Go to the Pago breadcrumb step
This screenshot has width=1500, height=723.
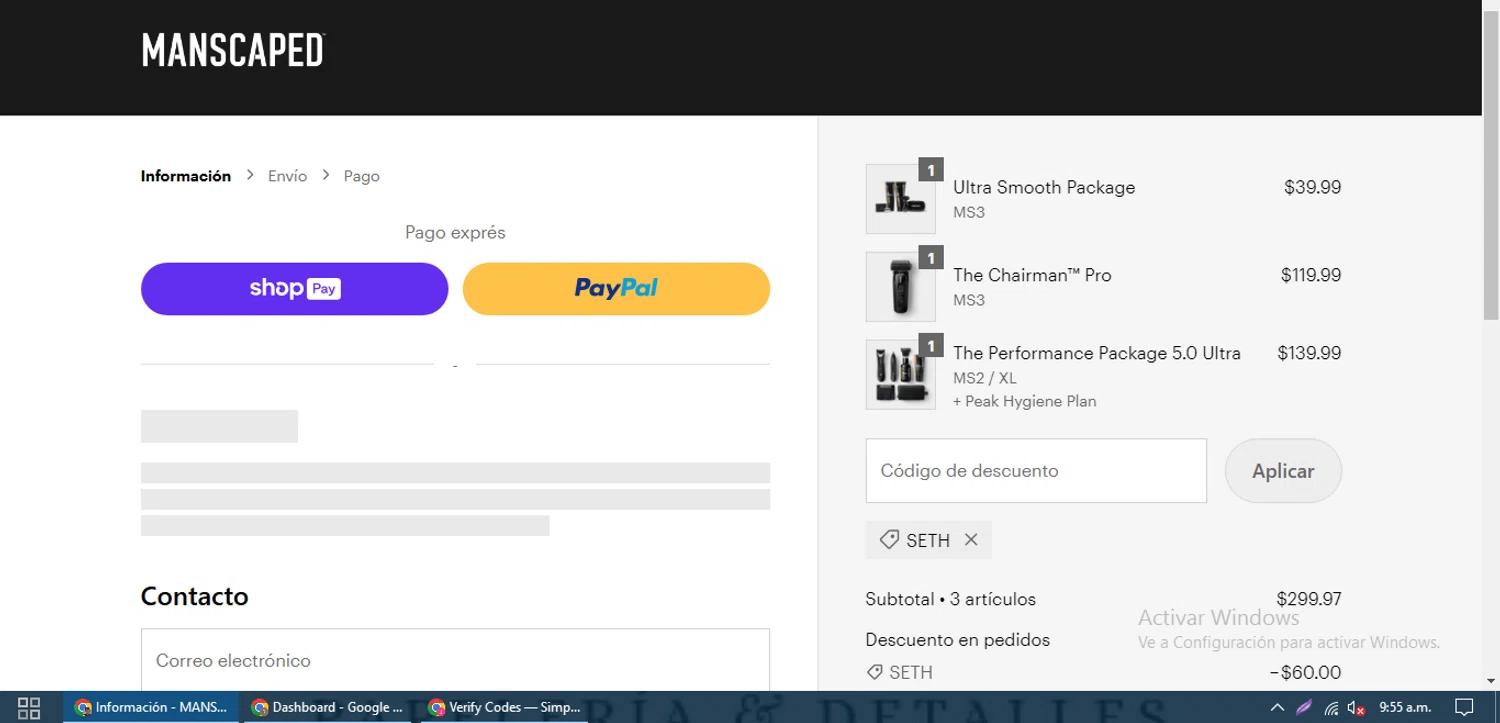(x=361, y=176)
